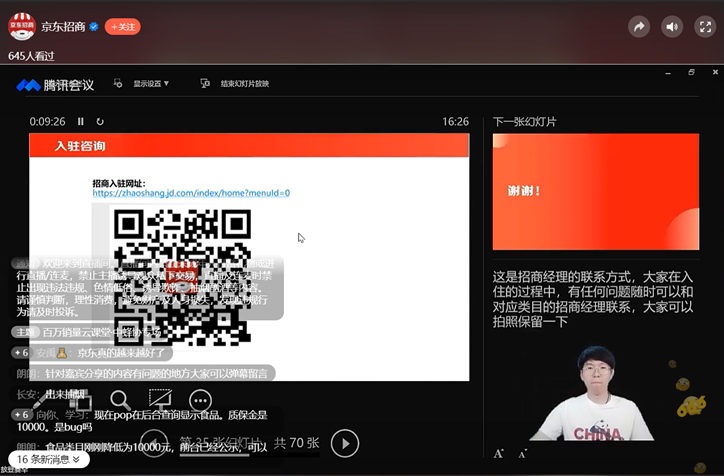Open the 显示设置 dropdown
This screenshot has height=476, width=724.
(x=151, y=84)
